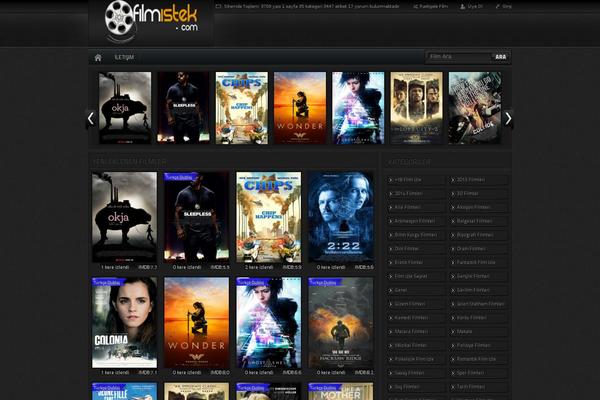Open the Lost City of Z carousel poster

tap(416, 108)
